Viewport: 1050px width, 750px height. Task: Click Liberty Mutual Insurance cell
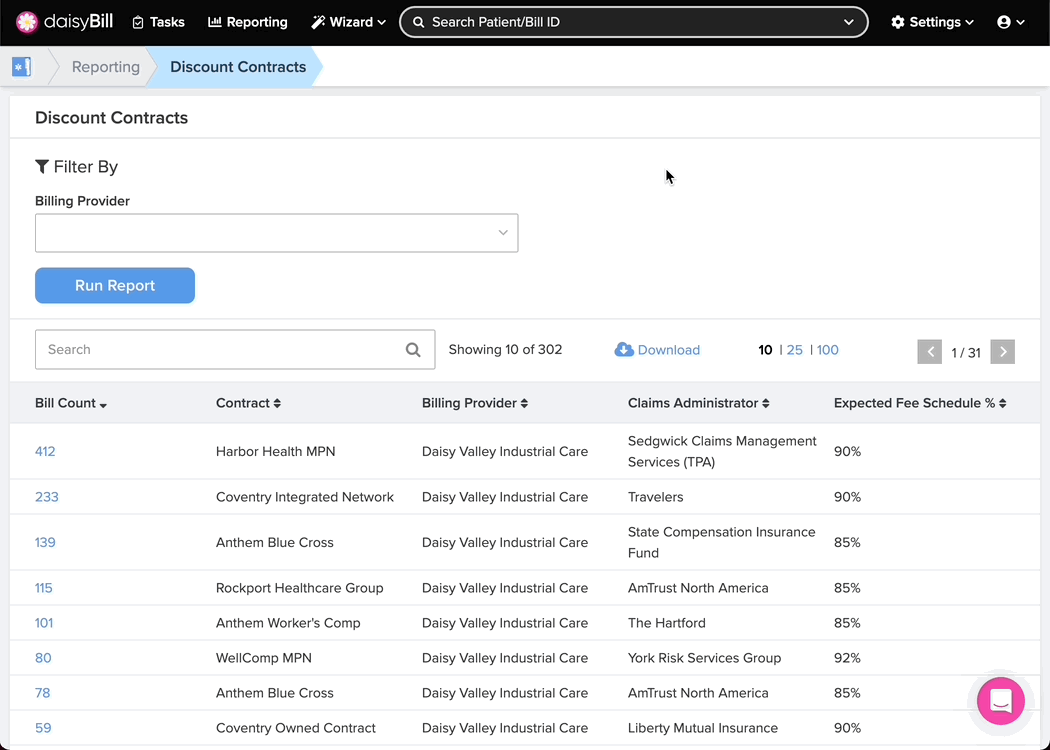702,728
